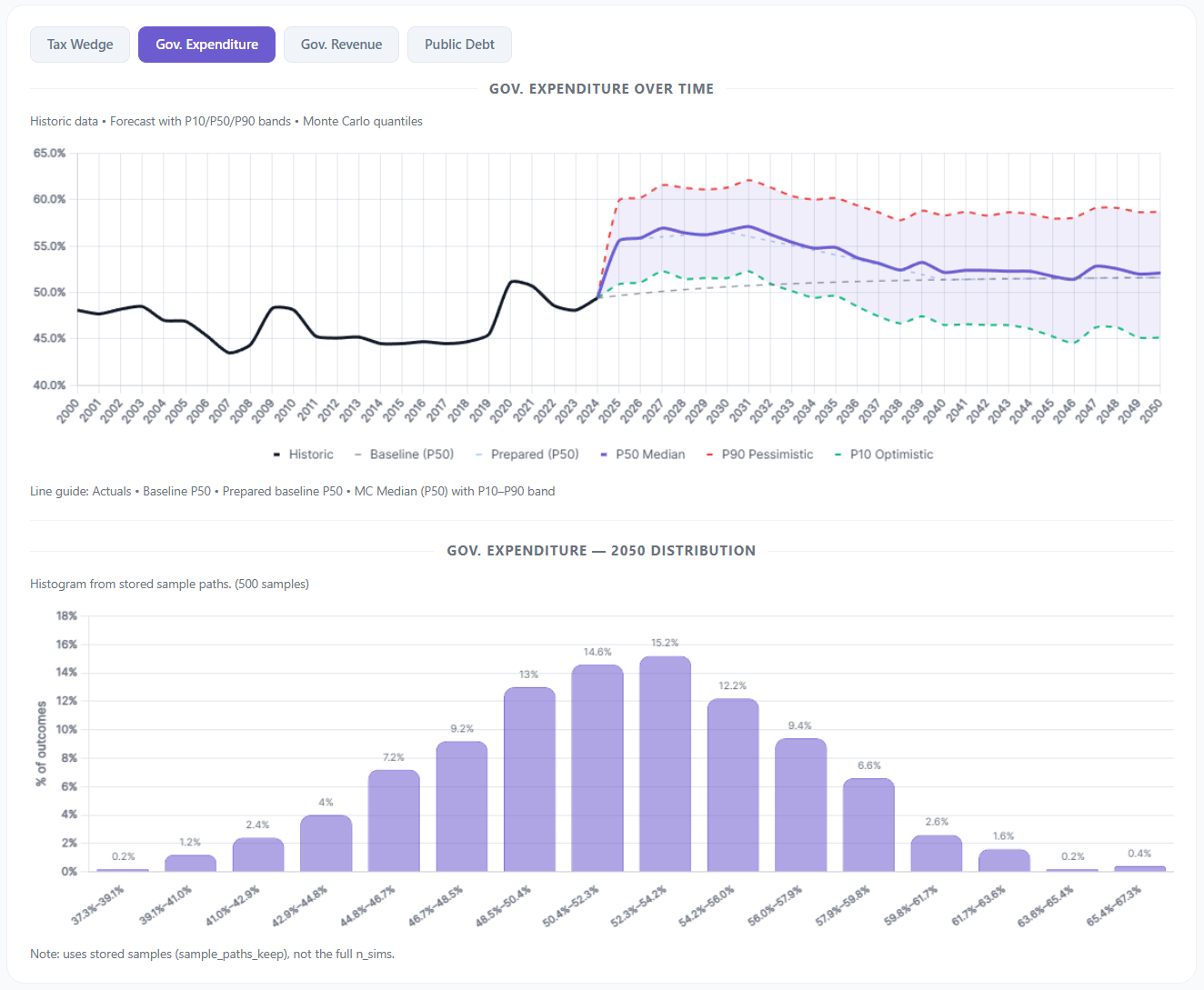Click the rightmost 65.4%-67.3% bar
This screenshot has height=990, width=1204.
[x=1139, y=867]
